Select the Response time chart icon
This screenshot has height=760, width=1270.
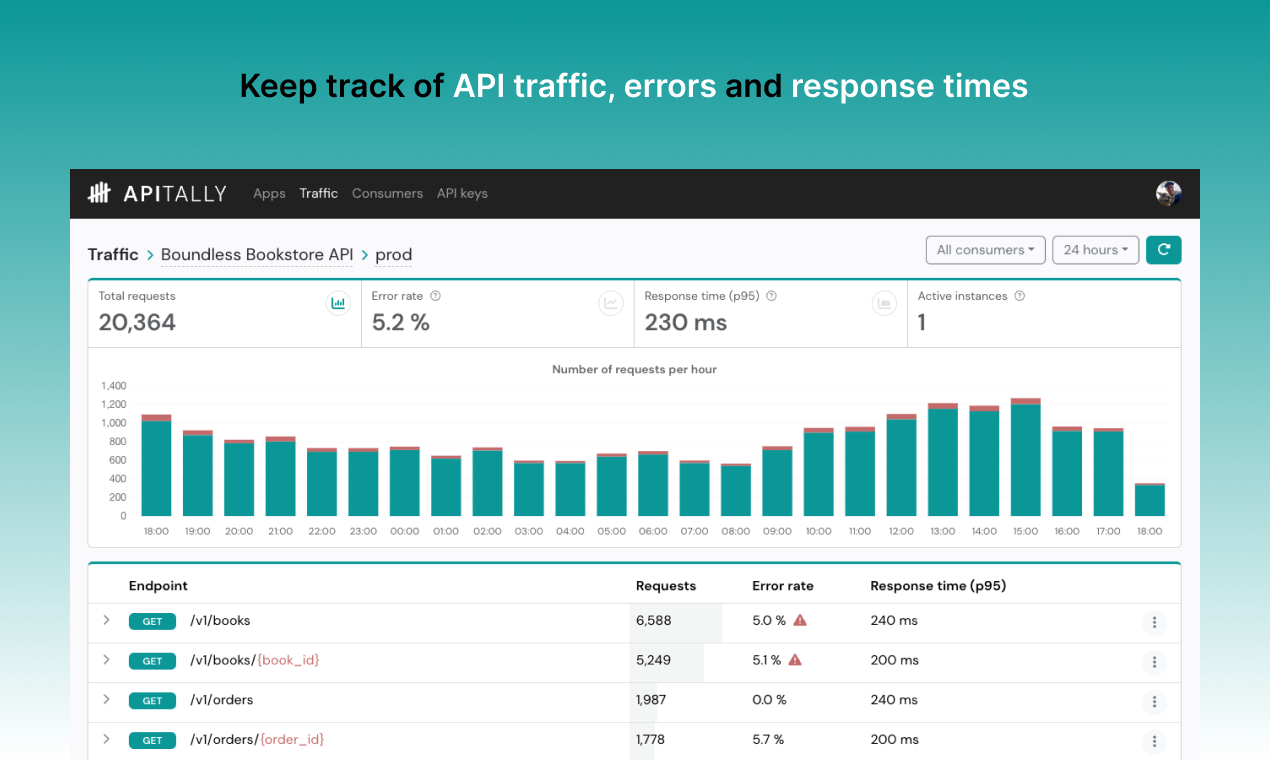click(884, 303)
